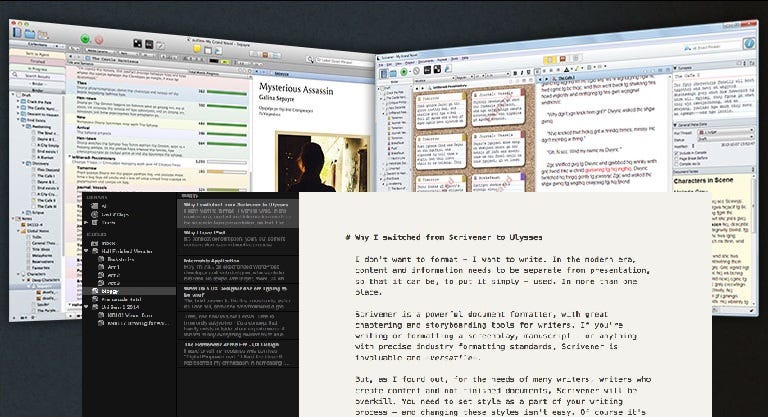Click the empty progress bar beside 5,250 in Mac Scrivener
The image size is (768, 417).
[227, 162]
